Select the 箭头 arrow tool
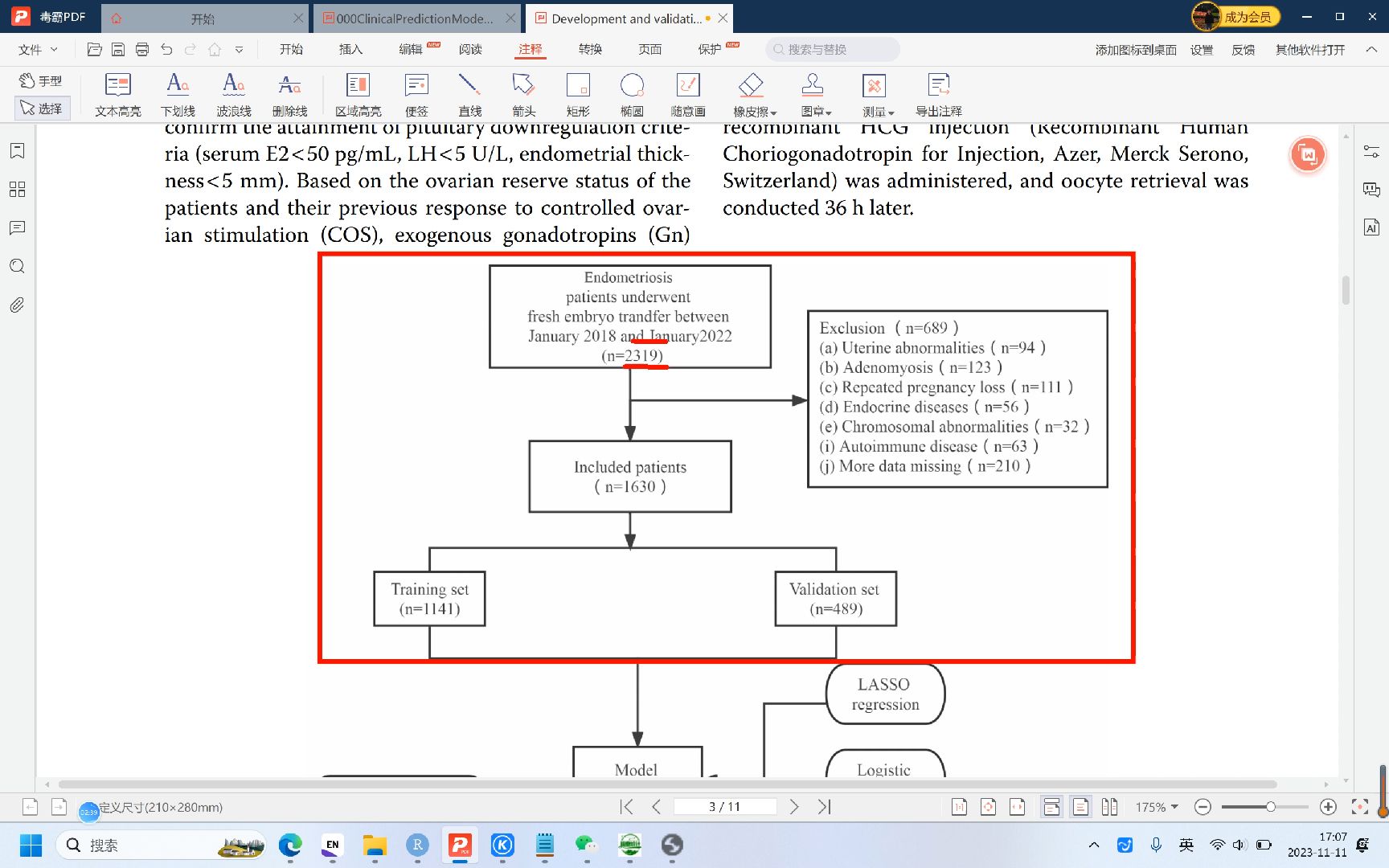This screenshot has width=1389, height=868. pyautogui.click(x=523, y=95)
